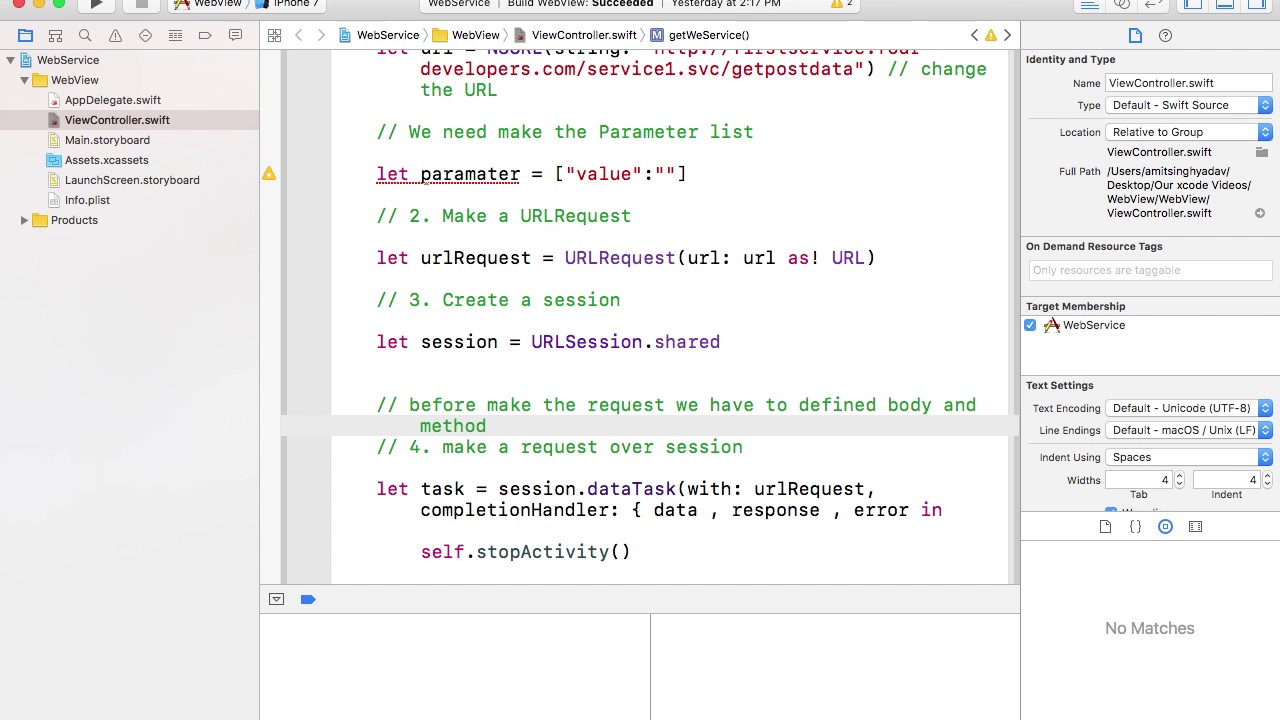The width and height of the screenshot is (1280, 720).
Task: Reveal full path in Finder arrow
Action: point(1260,213)
